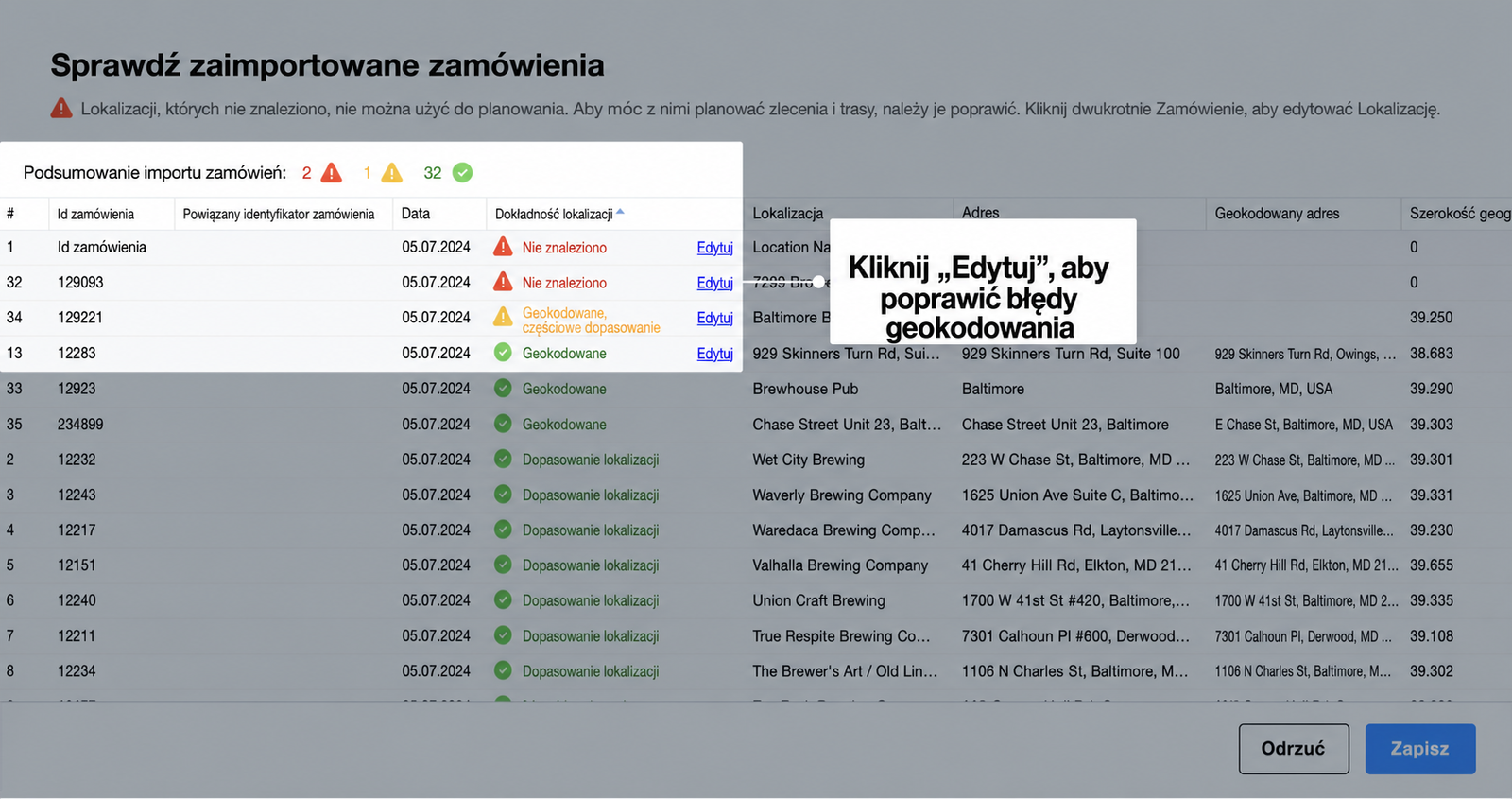
Task: Click green check icon in row 12240
Action: 503,599
